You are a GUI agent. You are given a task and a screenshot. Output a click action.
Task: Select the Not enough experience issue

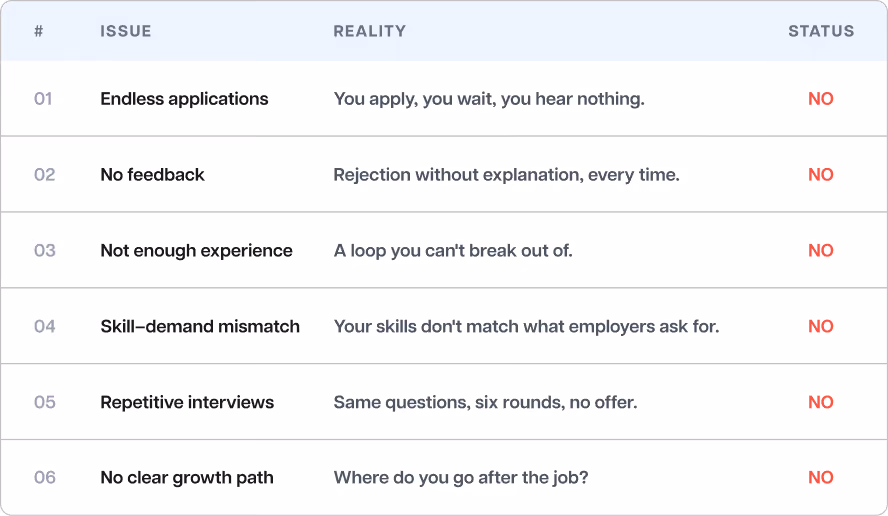pyautogui.click(x=197, y=250)
